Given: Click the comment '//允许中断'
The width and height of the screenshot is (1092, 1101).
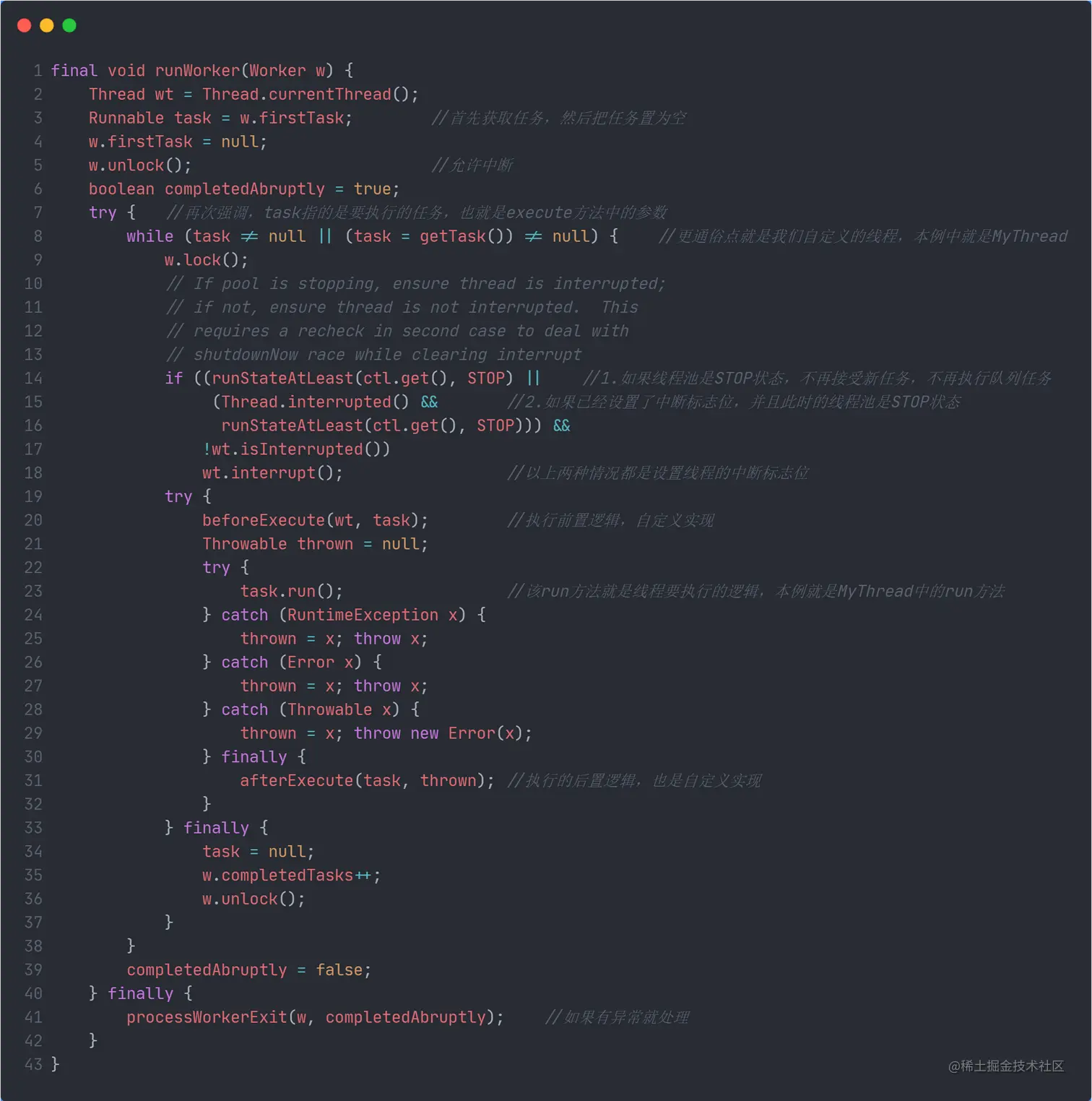Looking at the screenshot, I should pyautogui.click(x=472, y=165).
